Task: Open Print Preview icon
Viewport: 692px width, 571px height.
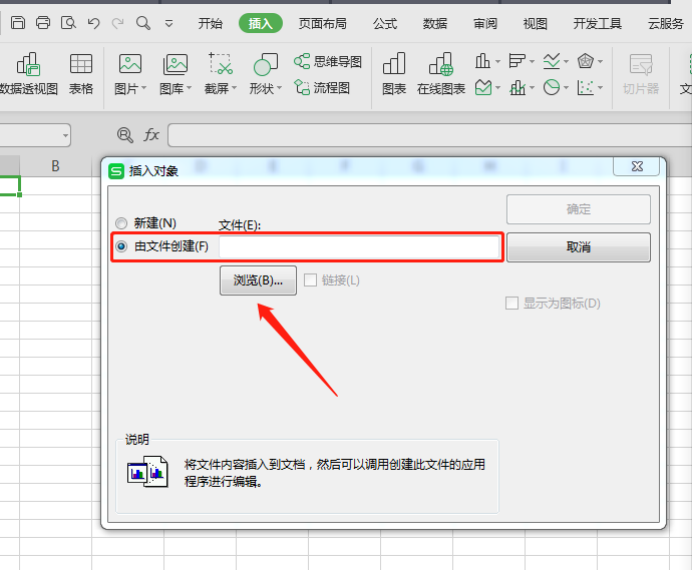Action: pos(68,23)
